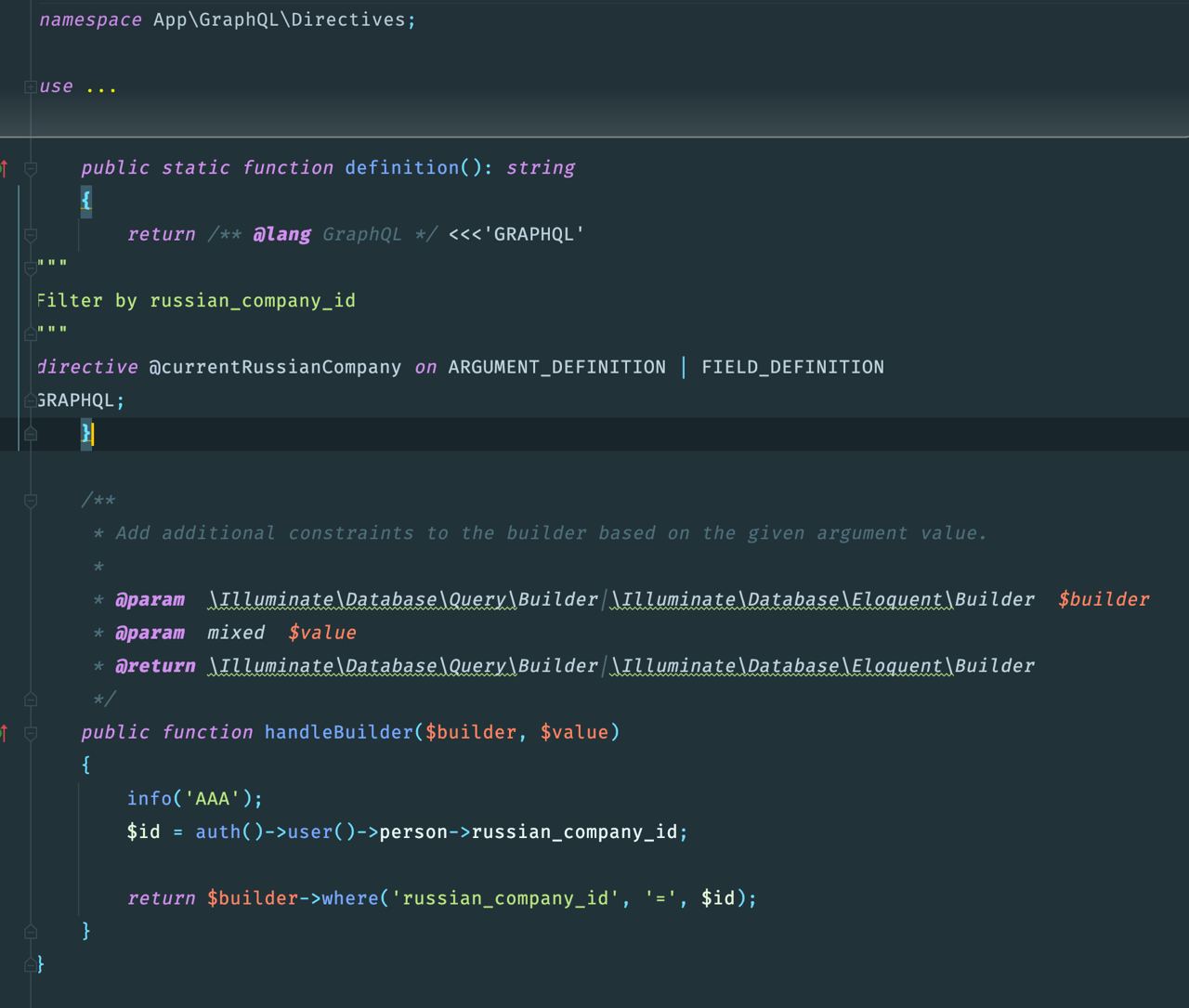Place the cursor on the namespace App\GraphQL\Directives line
Viewport: 1189px width, 1008px height.
coord(228,20)
